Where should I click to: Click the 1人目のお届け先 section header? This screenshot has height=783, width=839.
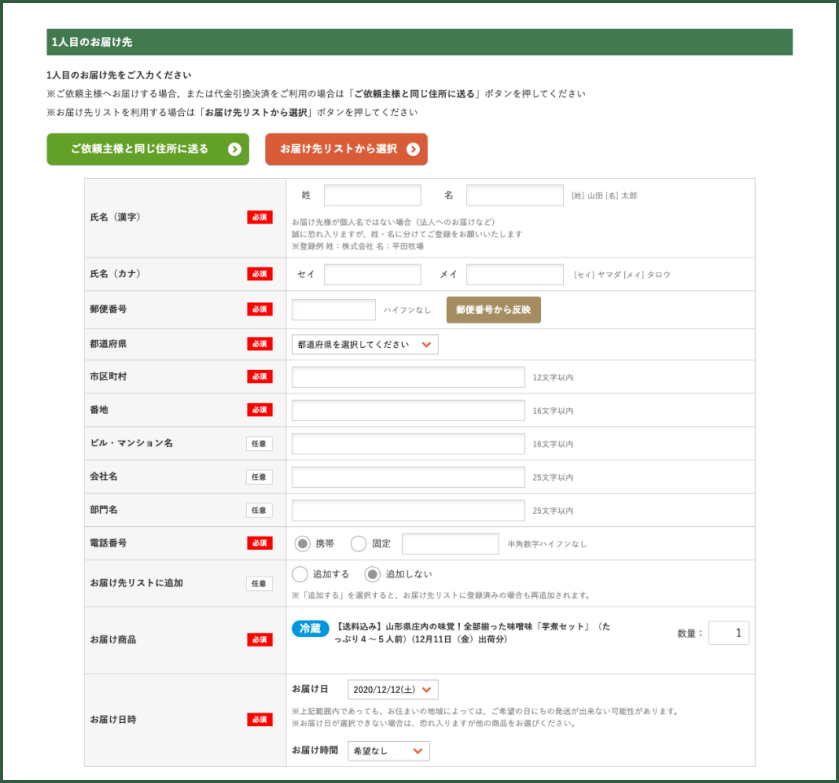pyautogui.click(x=420, y=42)
